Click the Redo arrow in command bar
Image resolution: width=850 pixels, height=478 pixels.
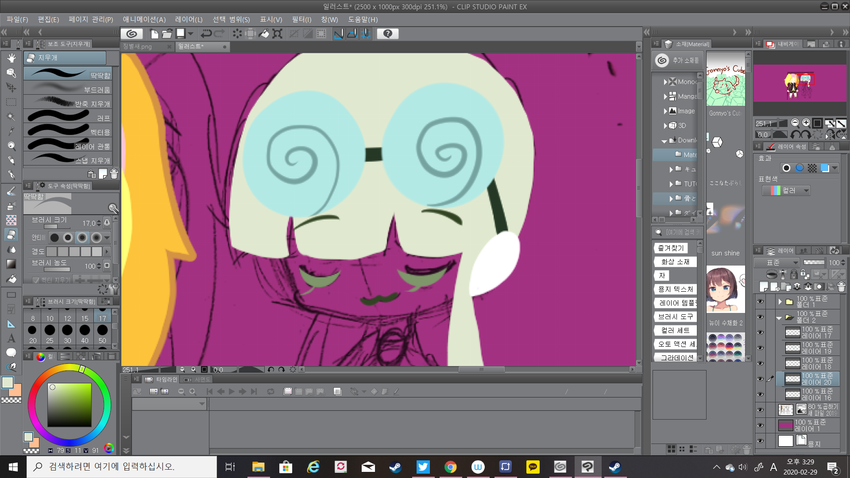coord(219,34)
